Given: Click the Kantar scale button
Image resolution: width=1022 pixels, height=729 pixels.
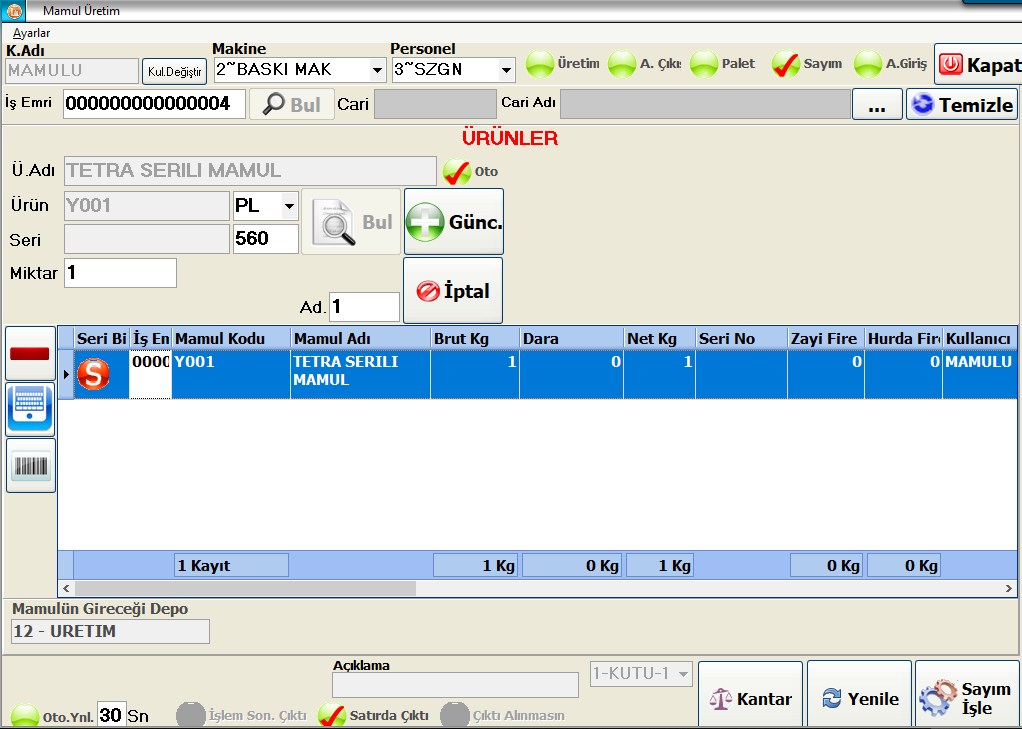Looking at the screenshot, I should [x=750, y=699].
